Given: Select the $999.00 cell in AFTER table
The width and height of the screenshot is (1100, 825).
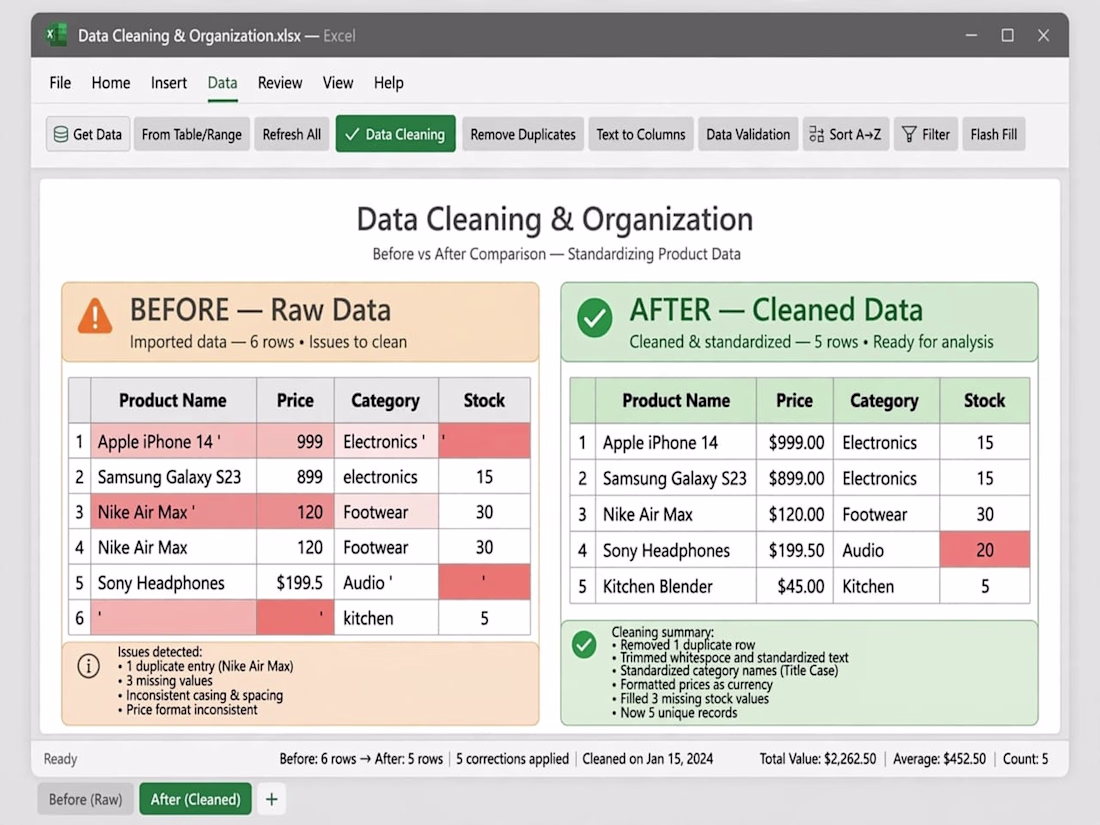Looking at the screenshot, I should [x=795, y=443].
